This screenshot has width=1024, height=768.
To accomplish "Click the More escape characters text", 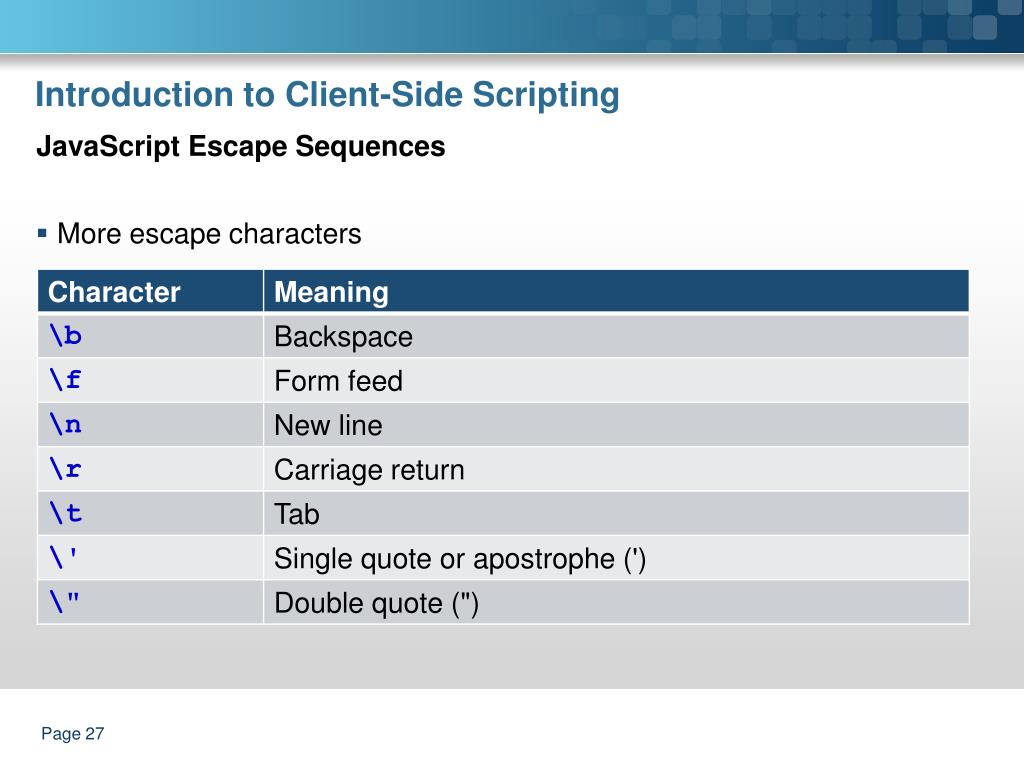I will tap(209, 234).
